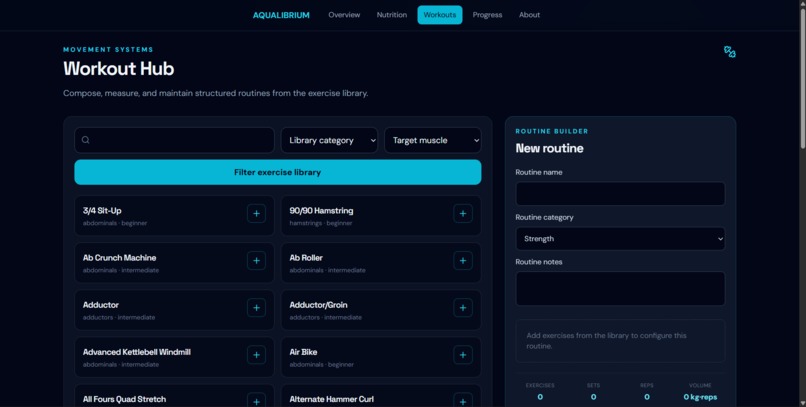The image size is (806, 407).
Task: Click the search magnifier icon
Action: 85,140
